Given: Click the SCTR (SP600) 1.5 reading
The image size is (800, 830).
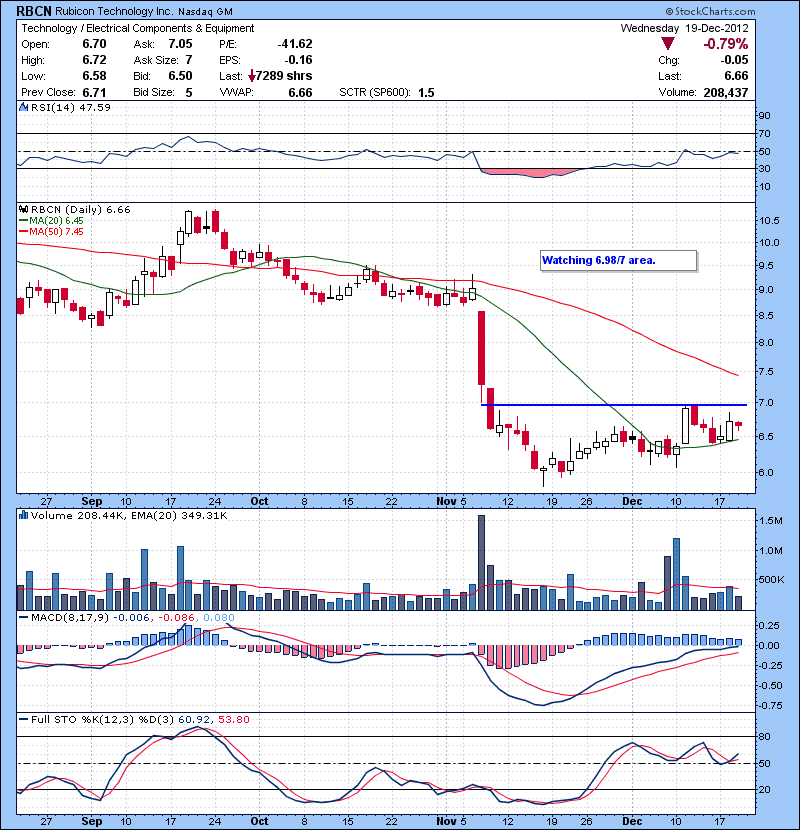Looking at the screenshot, I should [386, 93].
